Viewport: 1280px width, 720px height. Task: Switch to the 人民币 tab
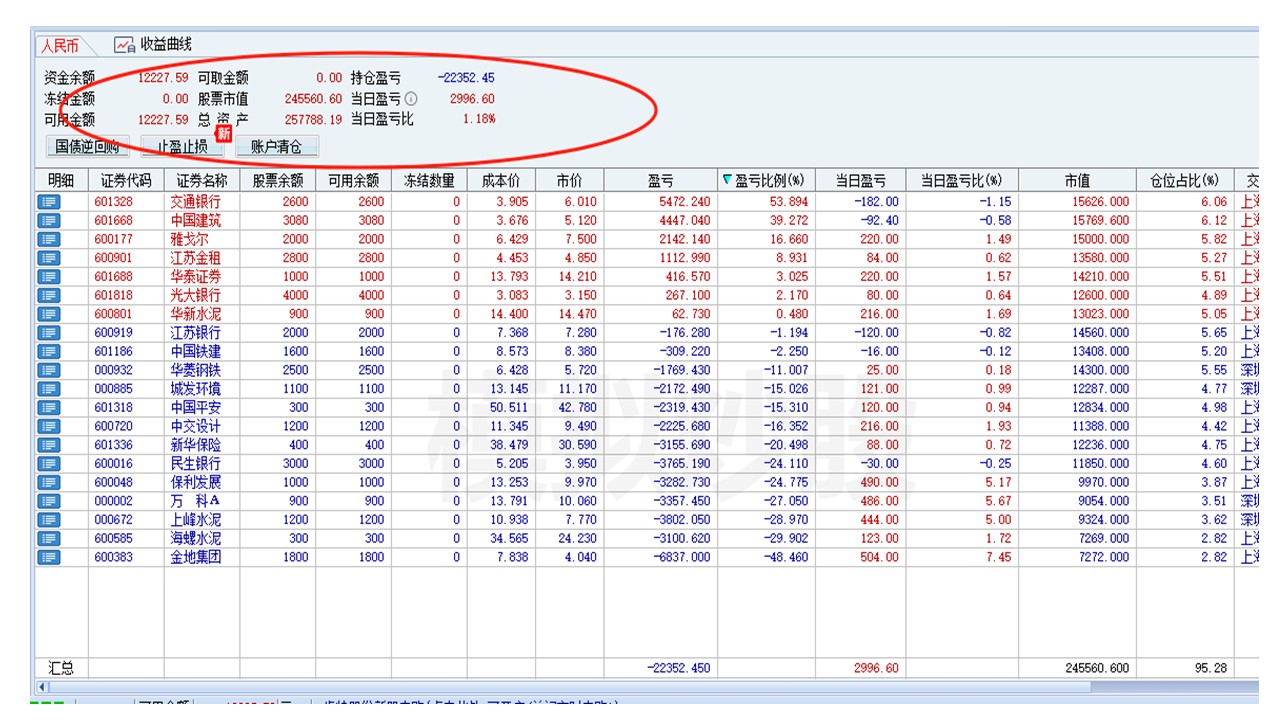click(x=59, y=45)
